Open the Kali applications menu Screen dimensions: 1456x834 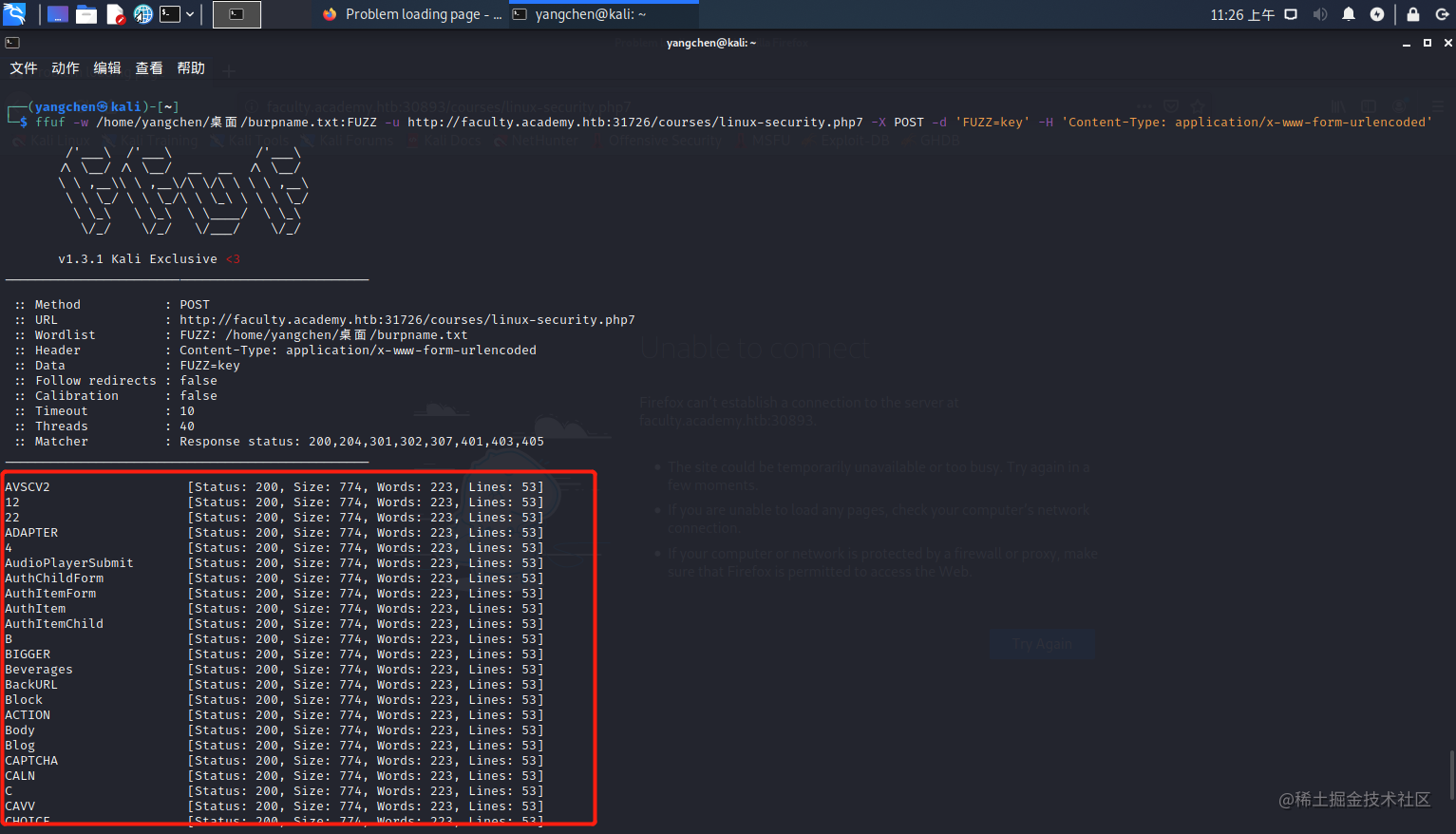[x=13, y=13]
